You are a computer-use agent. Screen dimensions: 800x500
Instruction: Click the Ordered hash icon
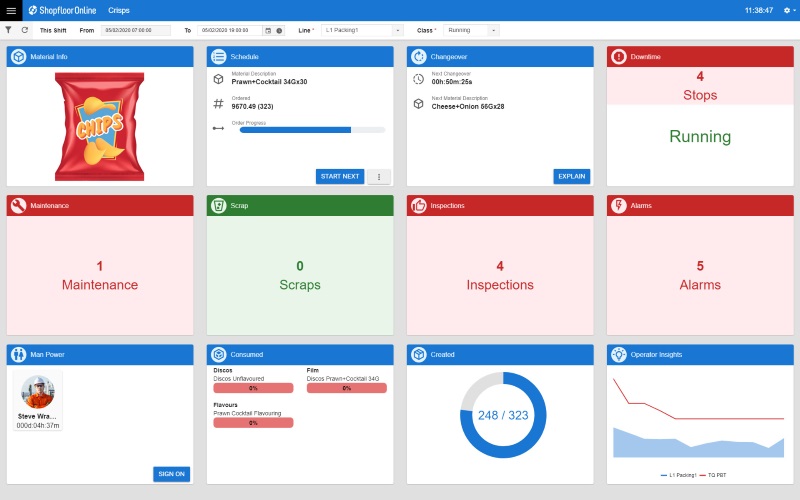click(x=218, y=104)
